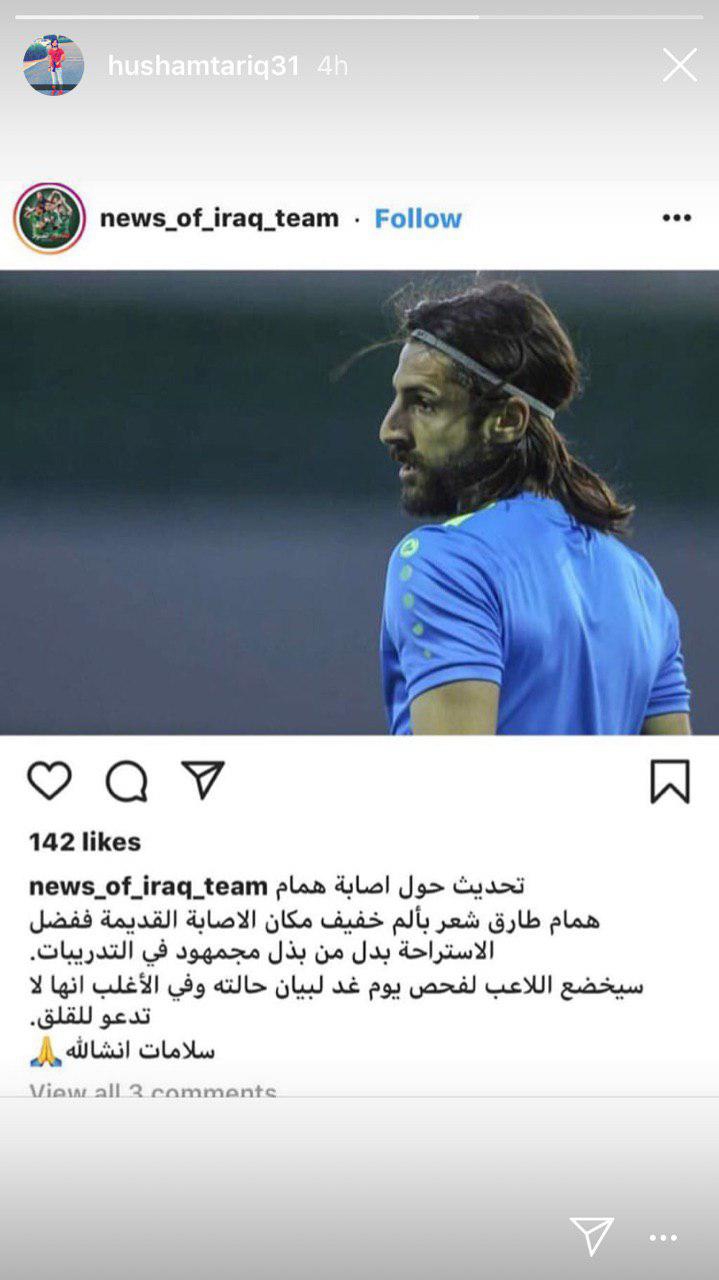
Task: Tap the story progress bar at top
Action: pyautogui.click(x=359, y=16)
